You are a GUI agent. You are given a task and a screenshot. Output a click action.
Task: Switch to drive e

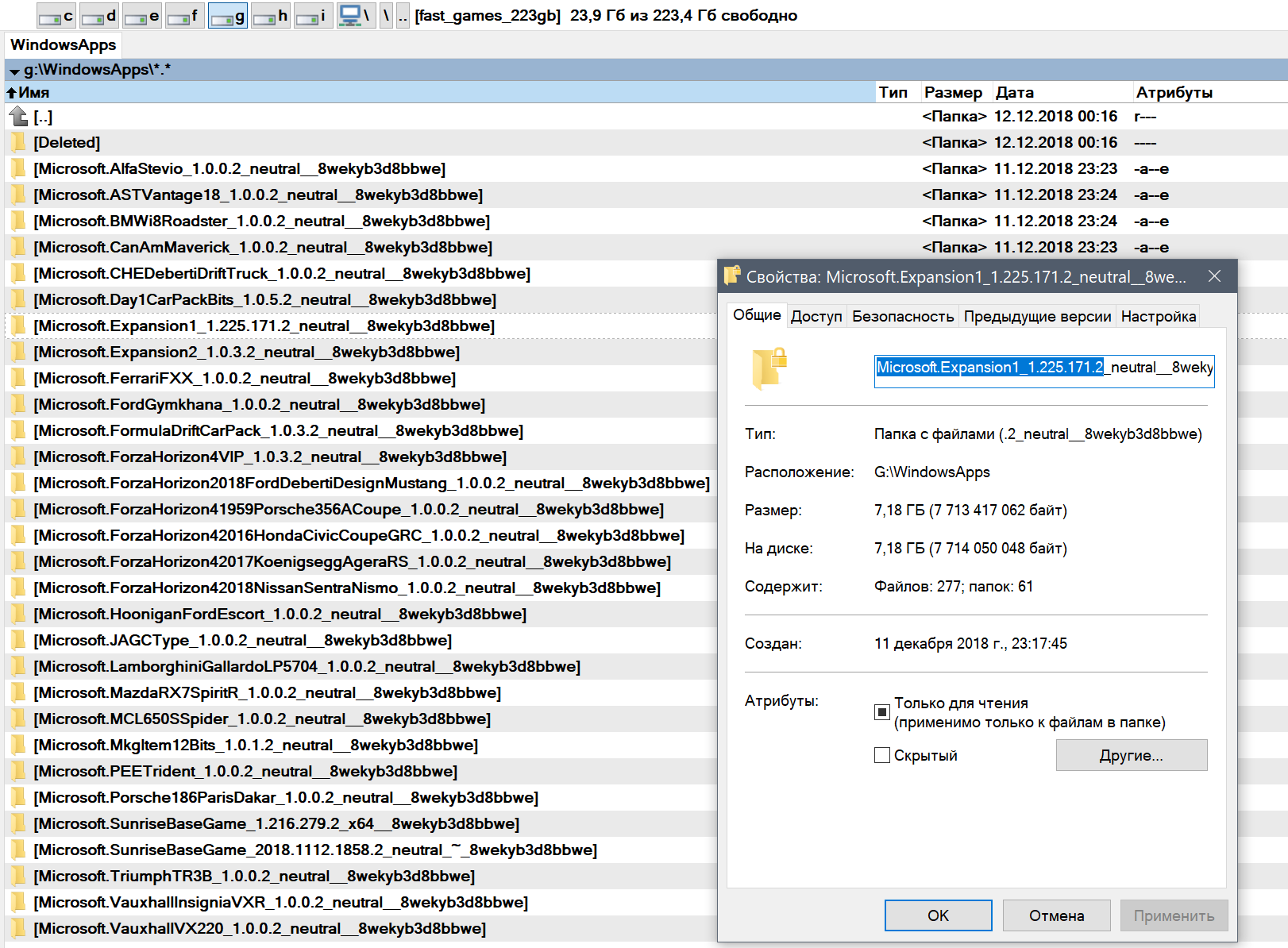click(x=142, y=16)
